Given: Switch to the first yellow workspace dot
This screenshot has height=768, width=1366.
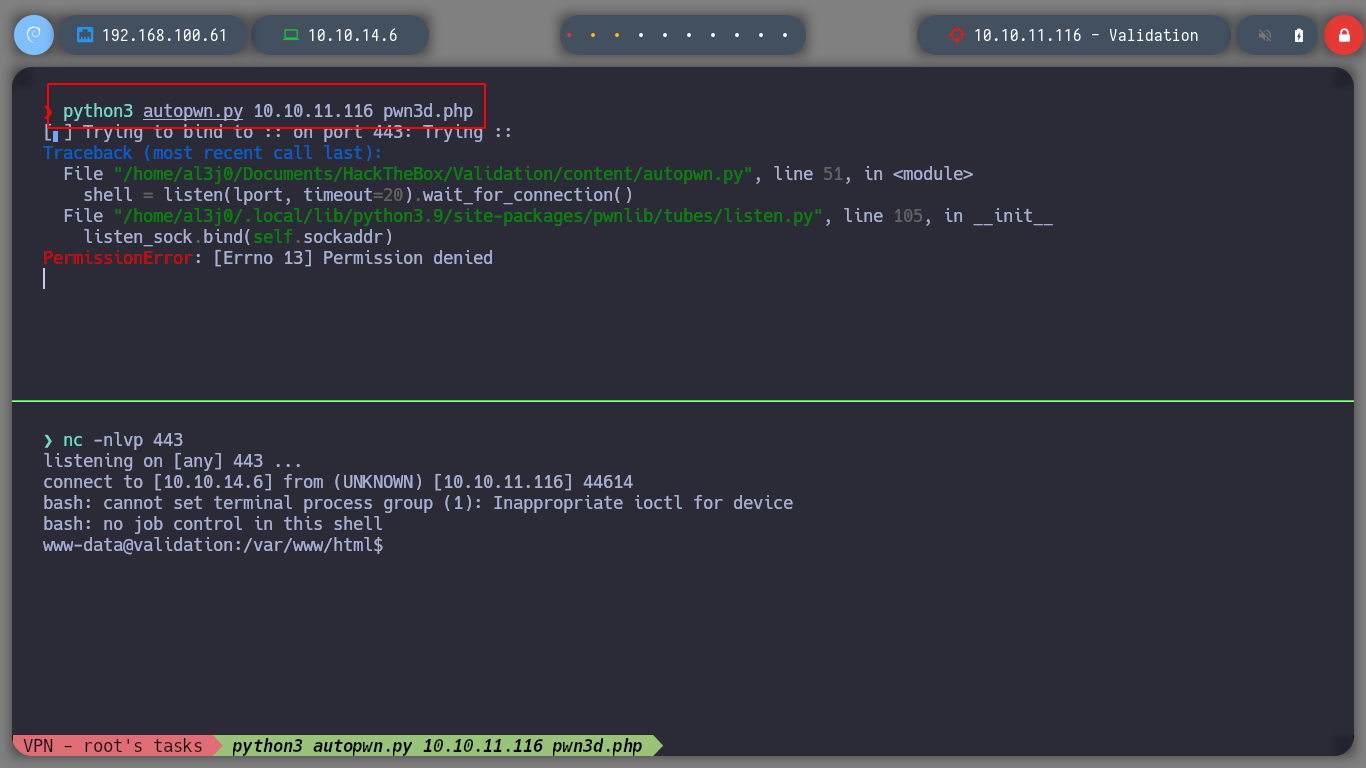Looking at the screenshot, I should click(593, 35).
